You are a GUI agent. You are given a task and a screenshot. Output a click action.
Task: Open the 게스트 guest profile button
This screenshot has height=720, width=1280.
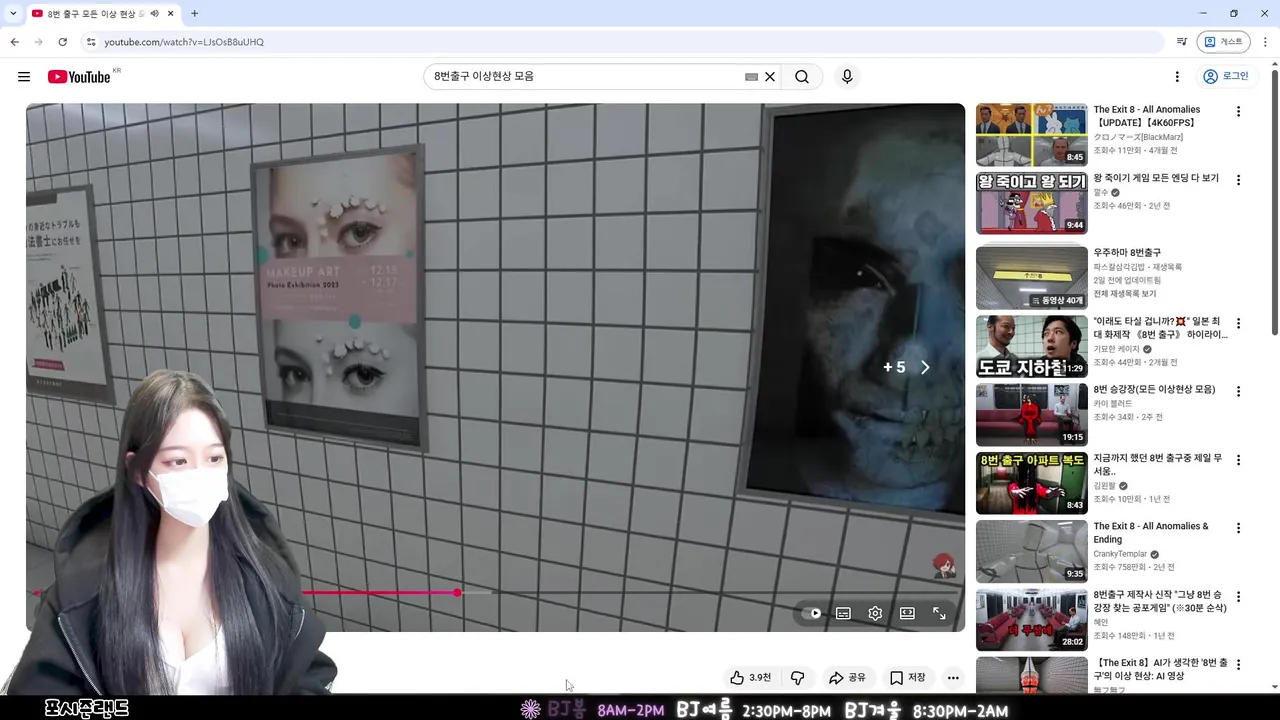pos(1223,42)
